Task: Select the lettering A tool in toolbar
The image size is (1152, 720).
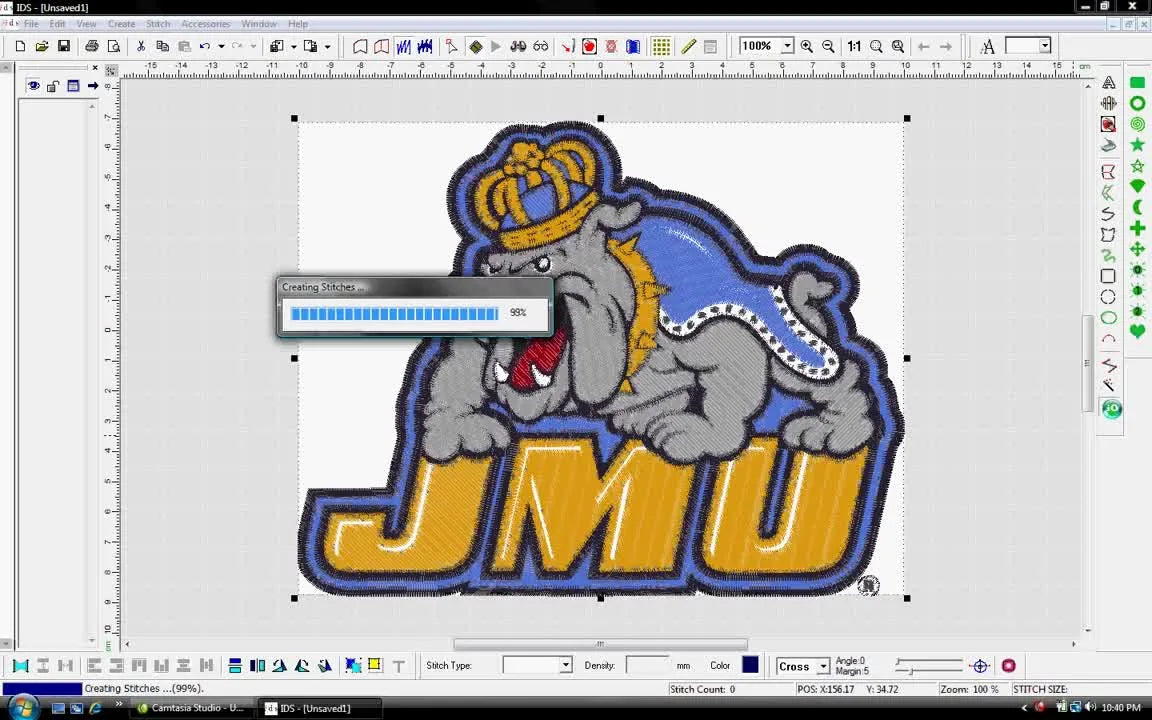Action: (987, 46)
